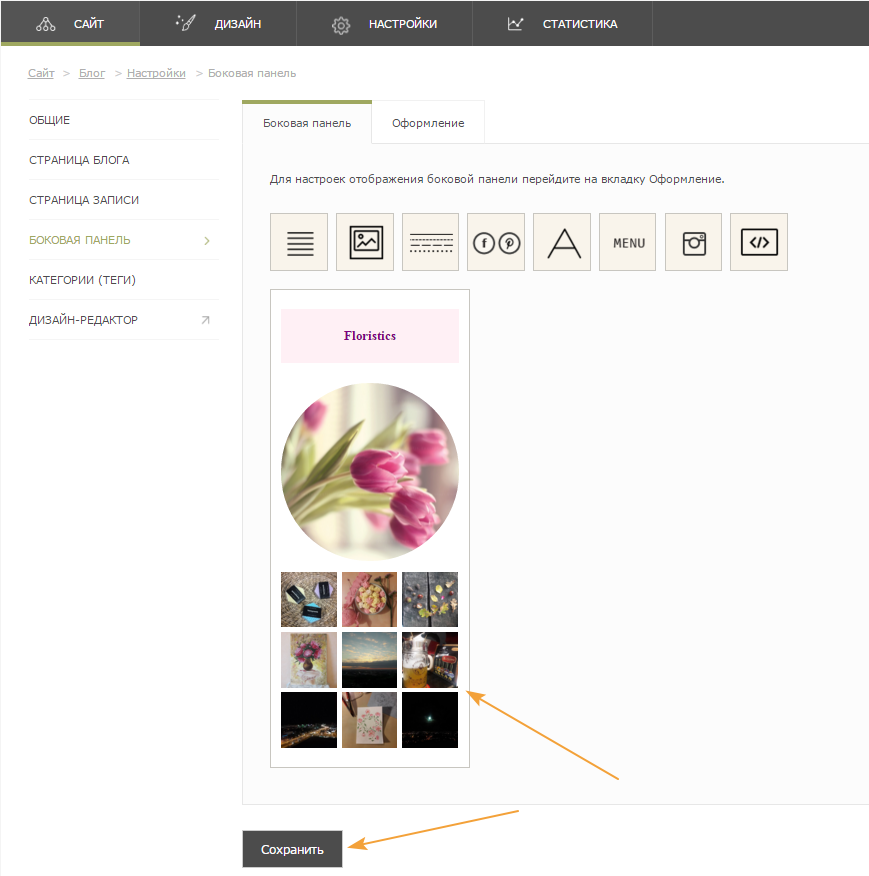Screen dimensions: 869x876
Task: Open ОБЩИЕ settings section
Action: coord(124,120)
